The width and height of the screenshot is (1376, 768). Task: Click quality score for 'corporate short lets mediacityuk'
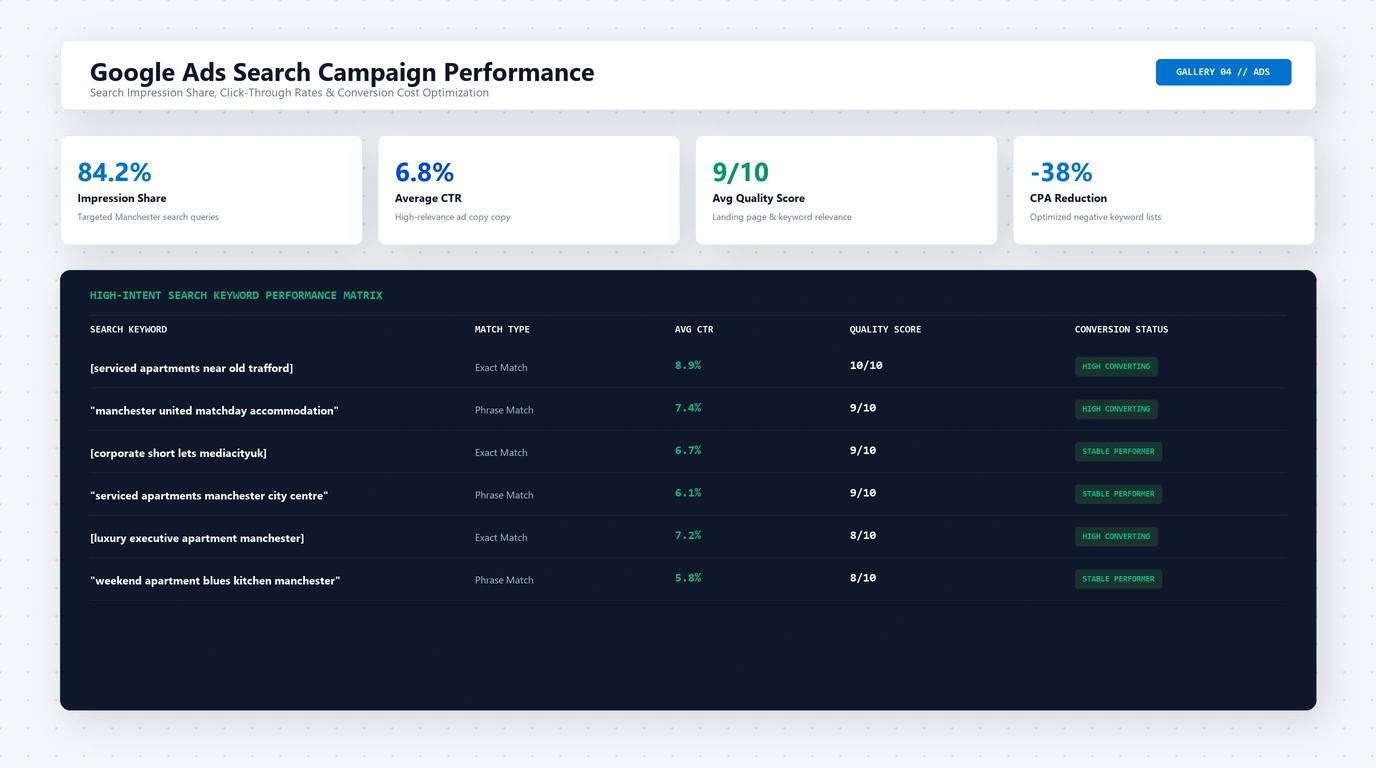point(863,451)
